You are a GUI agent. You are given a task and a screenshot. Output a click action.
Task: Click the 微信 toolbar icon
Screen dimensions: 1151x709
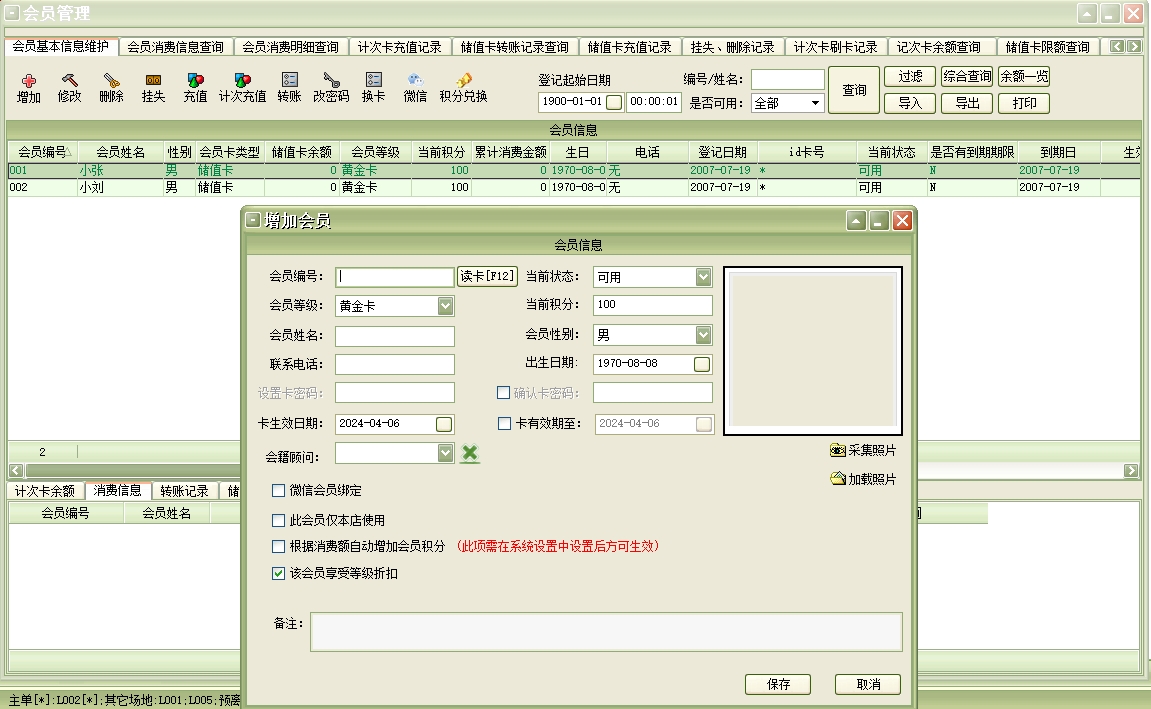(x=415, y=81)
